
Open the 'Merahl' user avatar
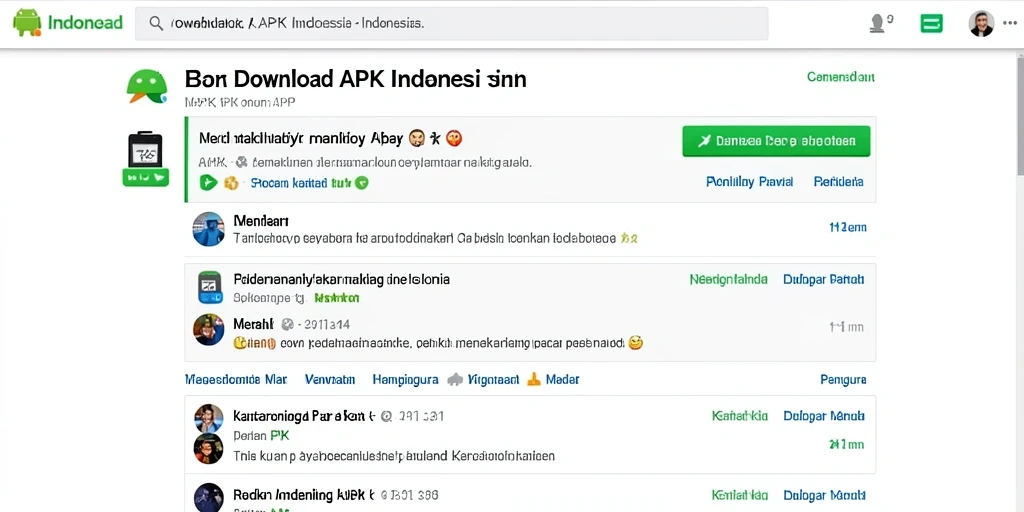pyautogui.click(x=208, y=330)
